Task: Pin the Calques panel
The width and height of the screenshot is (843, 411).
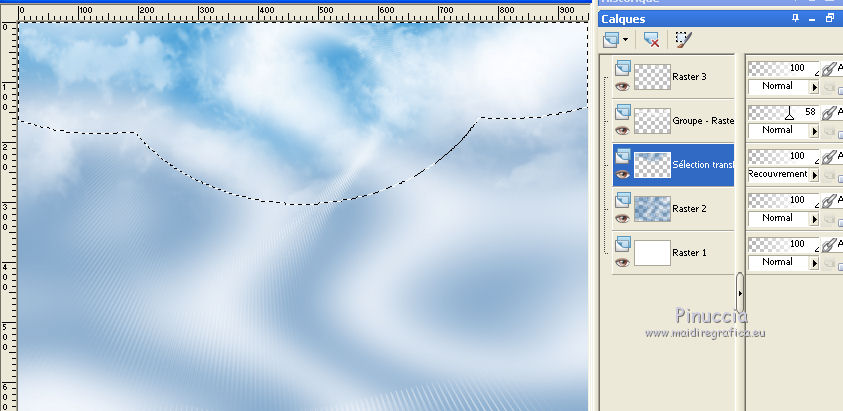Action: pos(796,18)
